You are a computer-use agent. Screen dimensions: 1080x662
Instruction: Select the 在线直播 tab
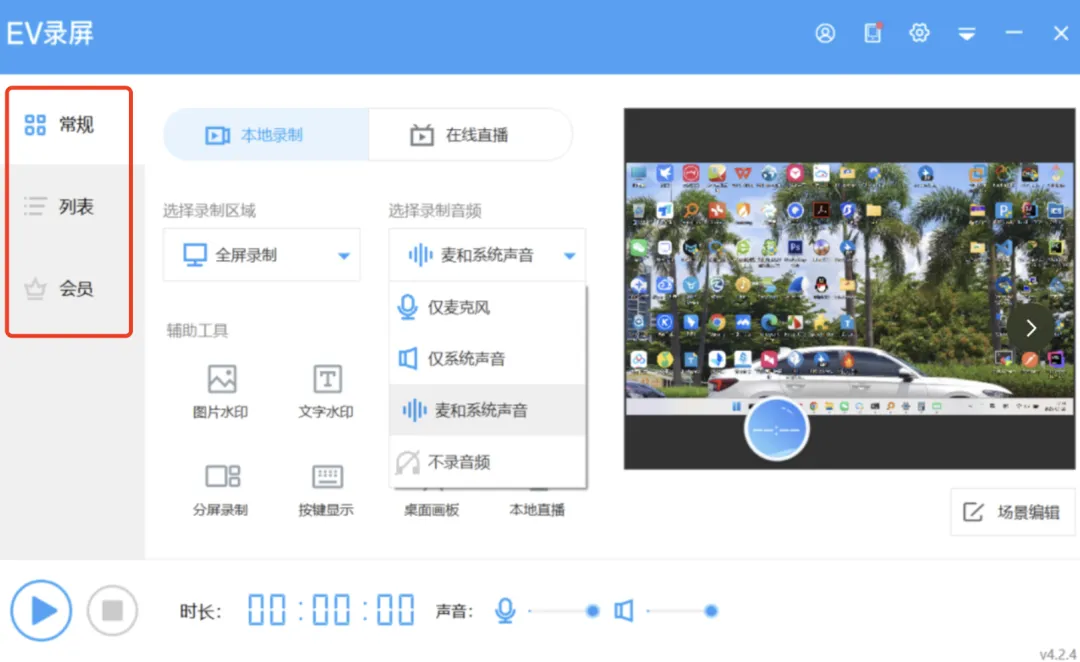(x=470, y=135)
